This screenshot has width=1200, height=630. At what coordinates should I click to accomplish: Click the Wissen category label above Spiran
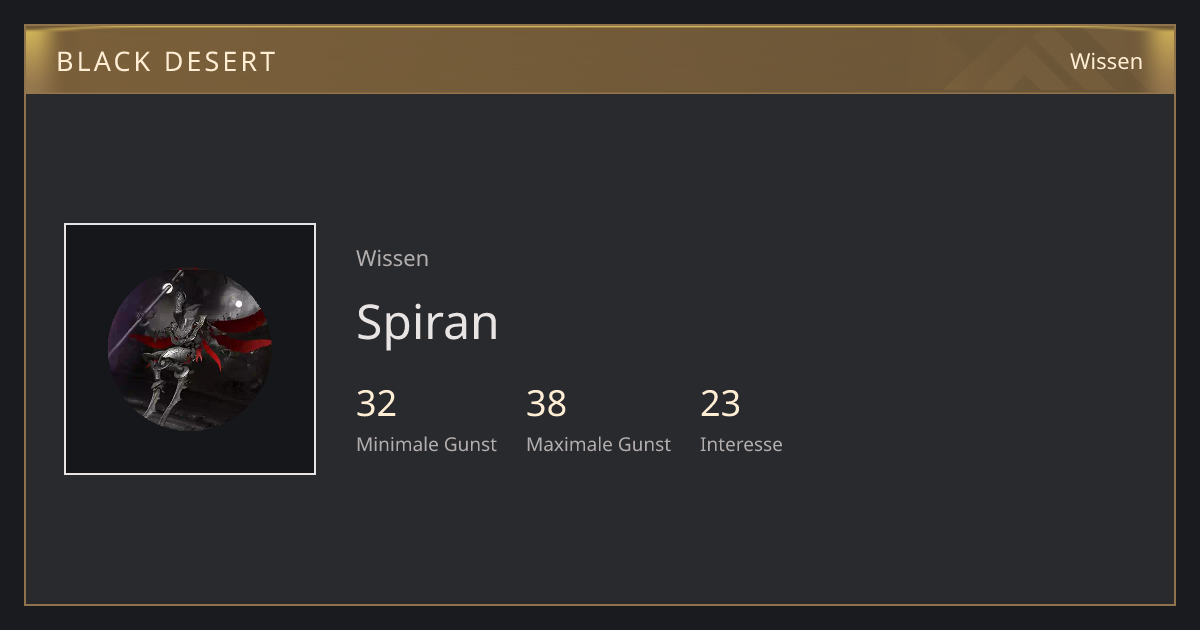pyautogui.click(x=392, y=258)
